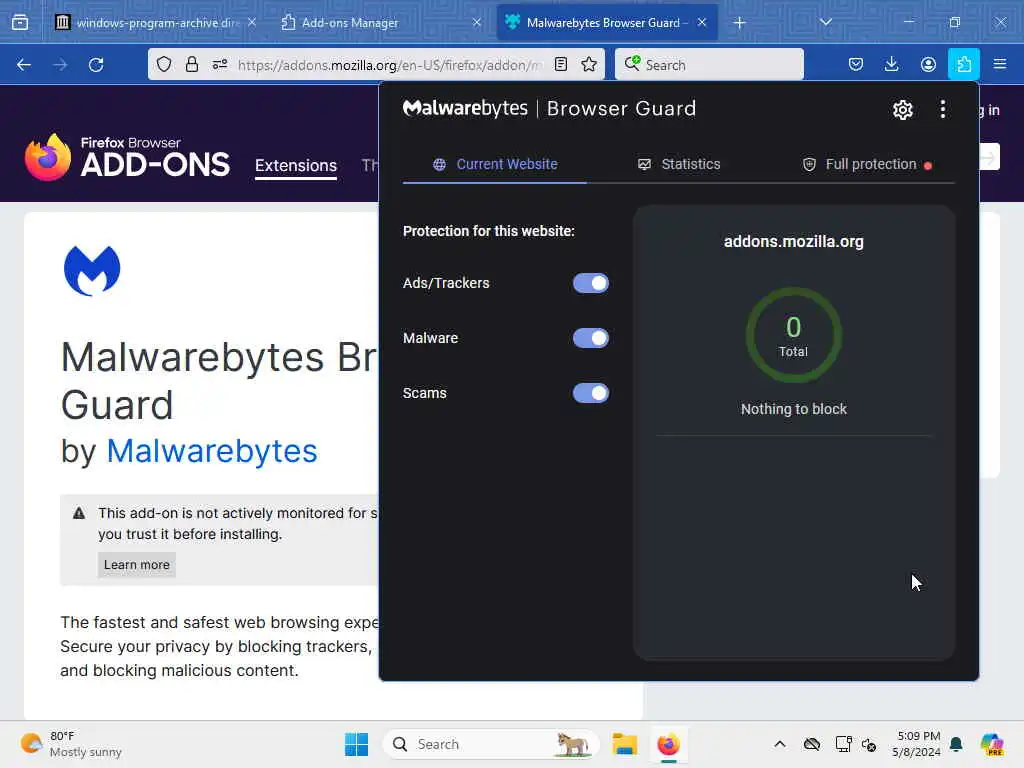Toggle reader view icon
The image size is (1024, 768).
560,64
